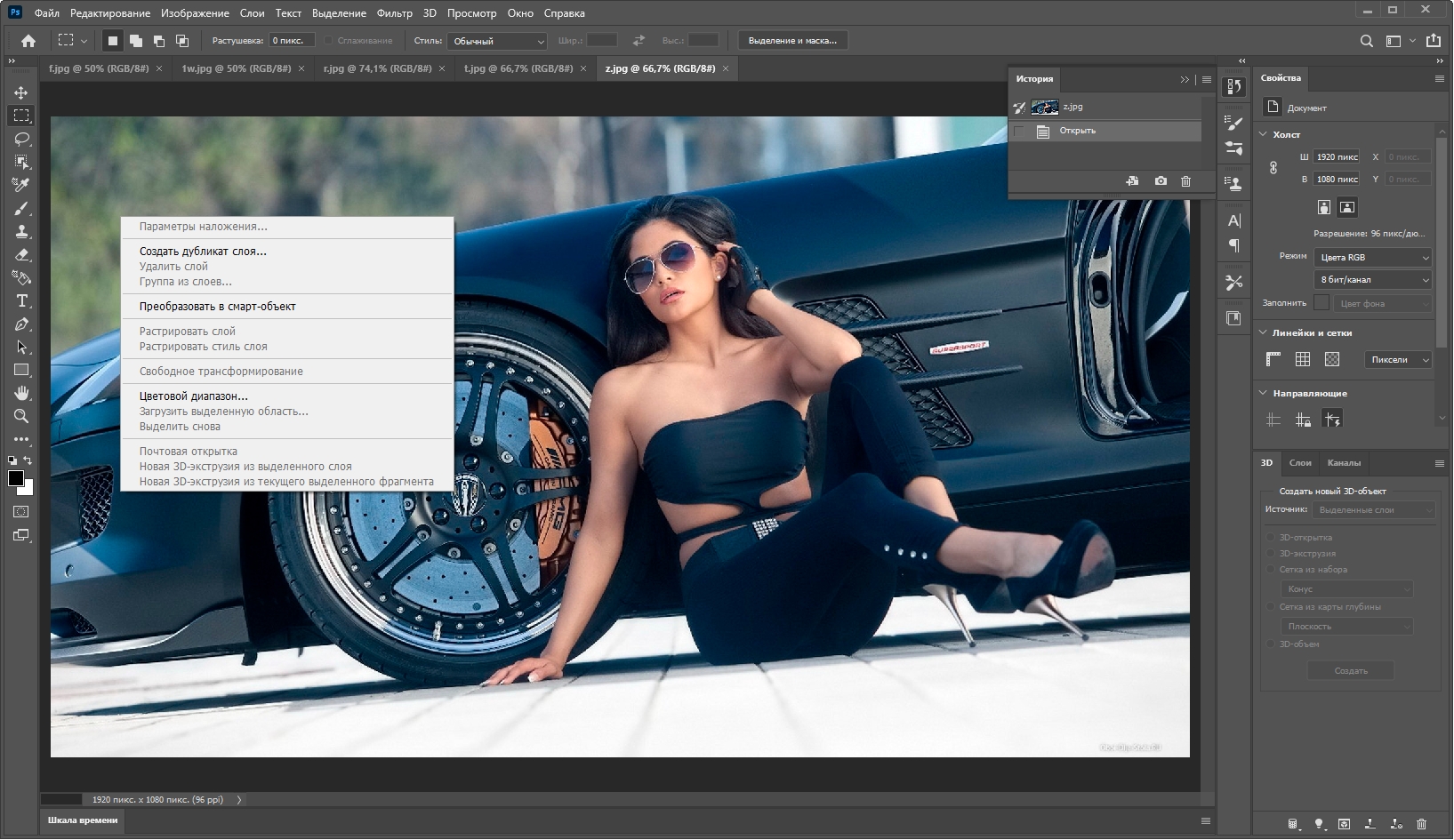
Task: Choose Преобразовать в смарт-объект from context menu
Action: pyautogui.click(x=217, y=307)
